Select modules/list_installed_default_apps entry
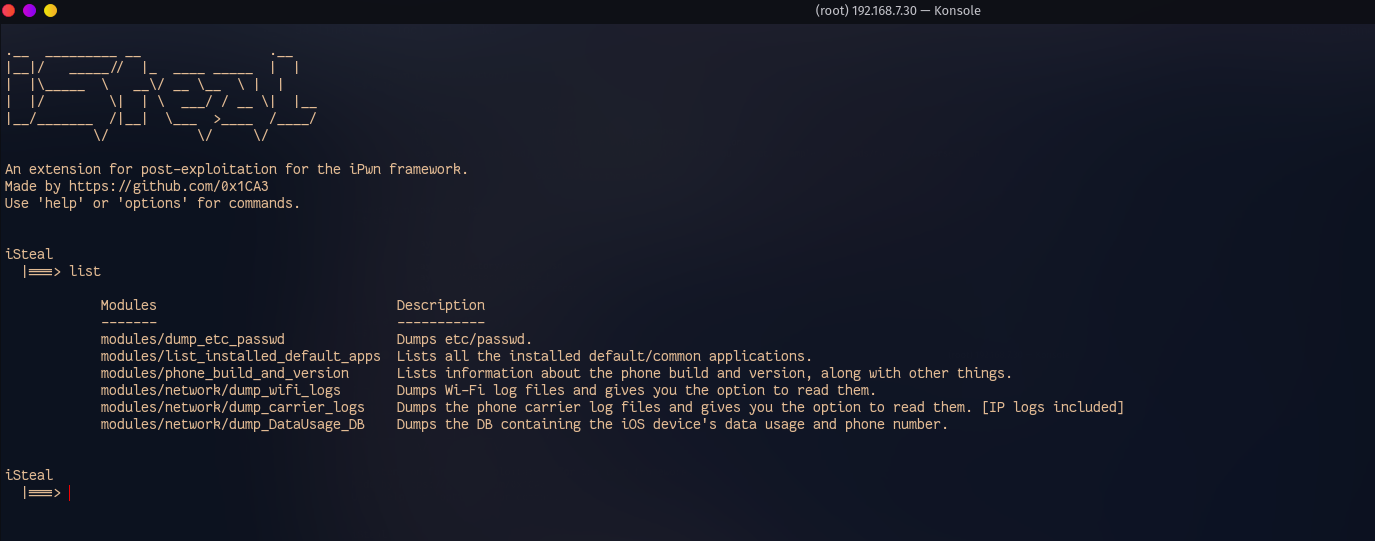Image resolution: width=1375 pixels, height=541 pixels. coord(241,356)
